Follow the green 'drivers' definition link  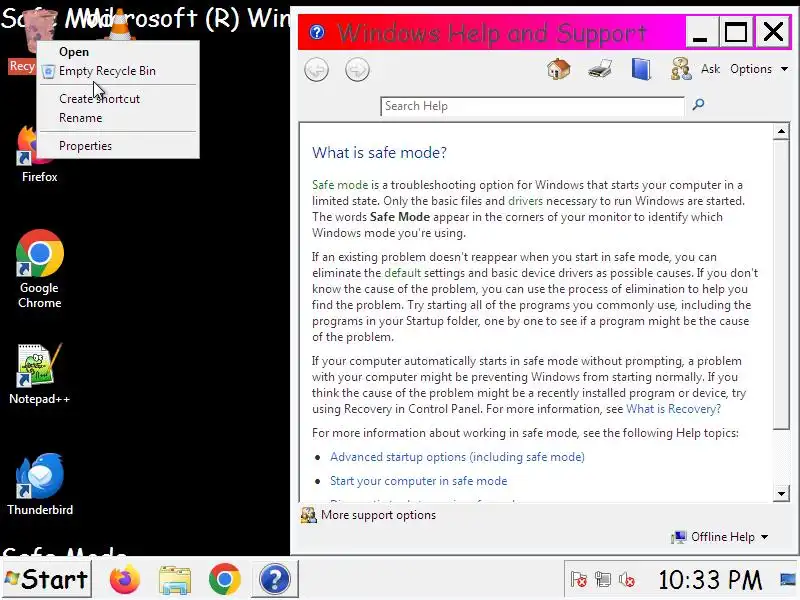[x=526, y=201]
